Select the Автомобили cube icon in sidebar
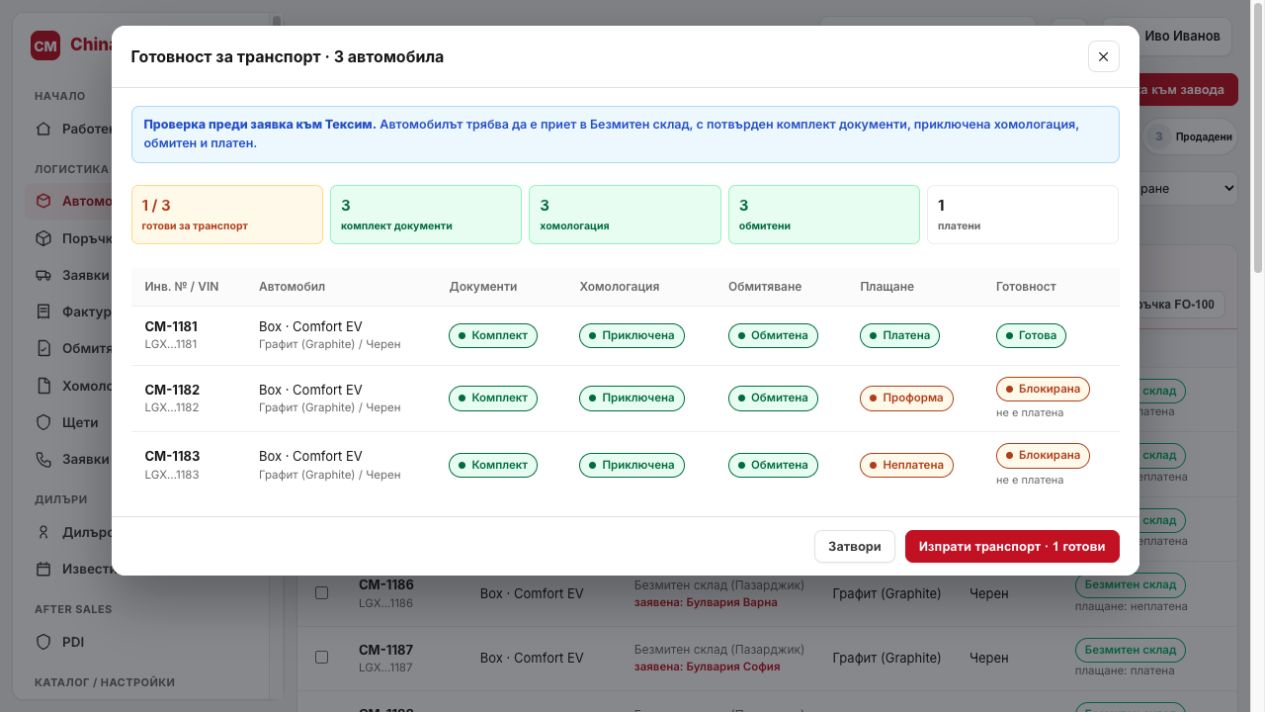Viewport: 1265px width, 712px height. [x=43, y=201]
